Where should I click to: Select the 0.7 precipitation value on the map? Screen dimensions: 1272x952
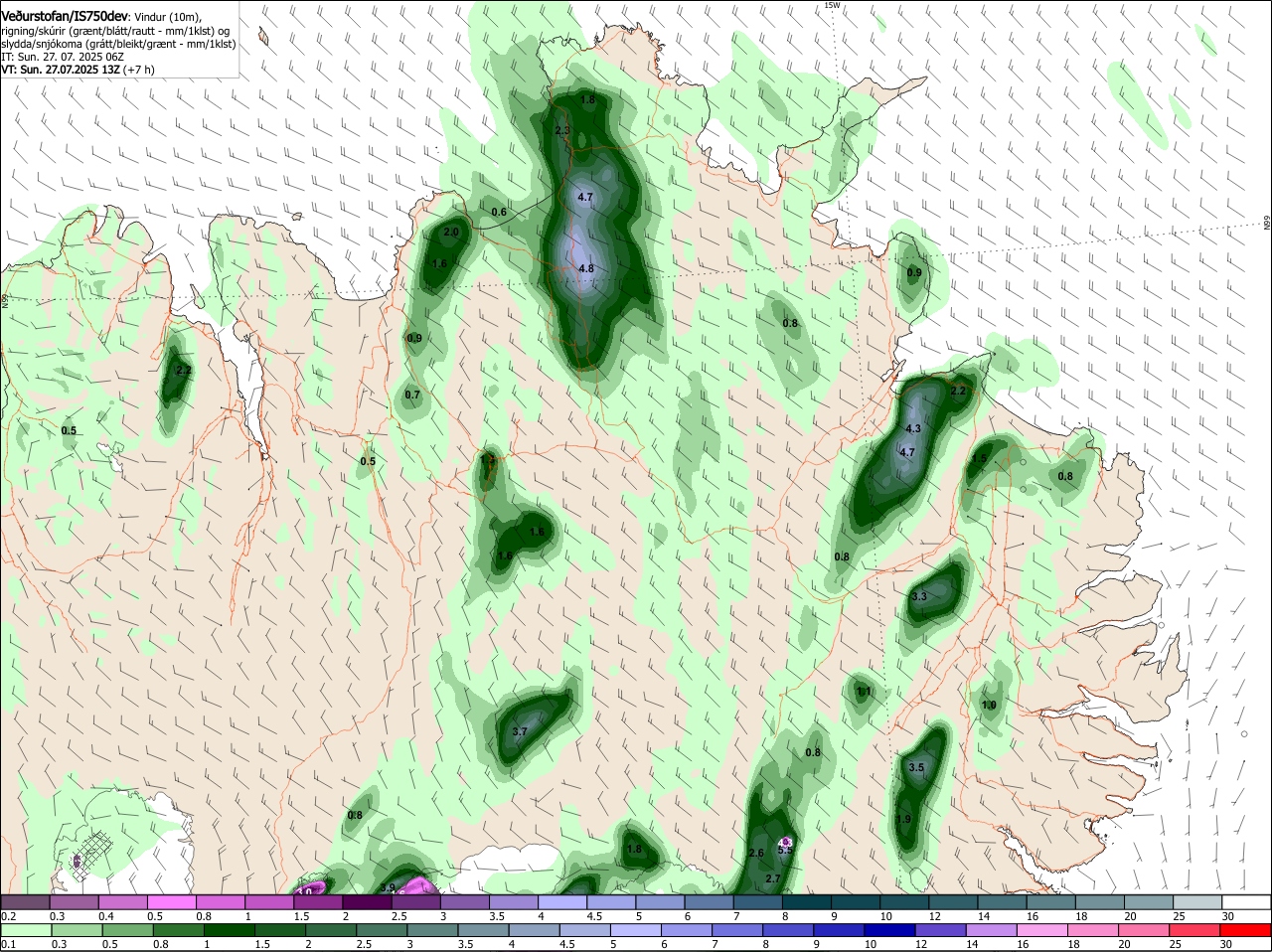tap(412, 395)
